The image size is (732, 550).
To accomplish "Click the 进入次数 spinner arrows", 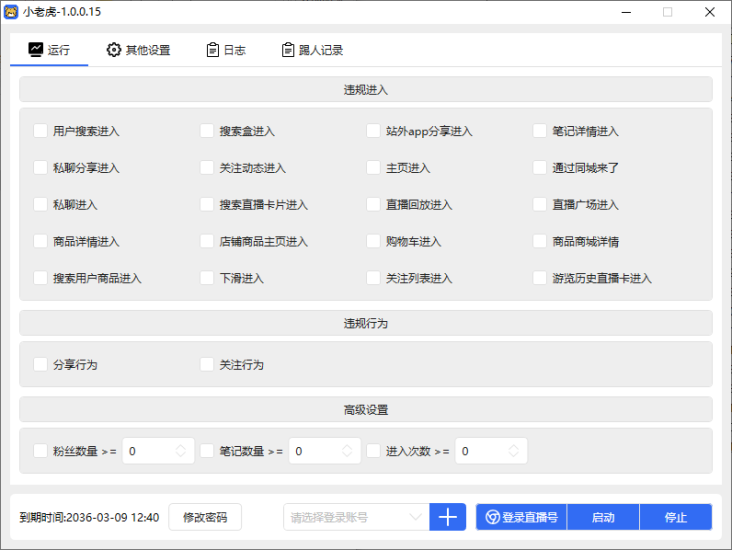I will [514, 451].
